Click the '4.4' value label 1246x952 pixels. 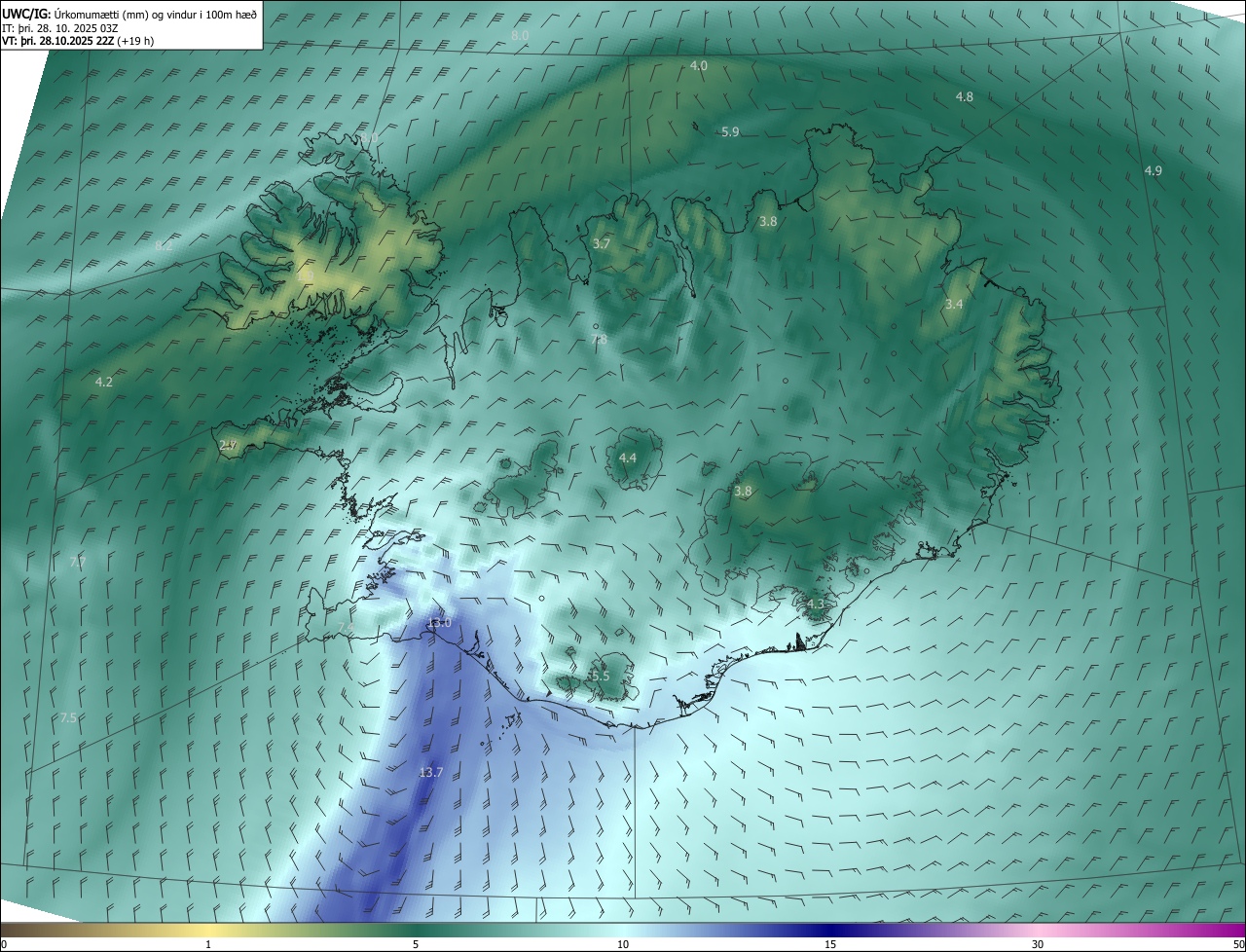click(x=628, y=458)
